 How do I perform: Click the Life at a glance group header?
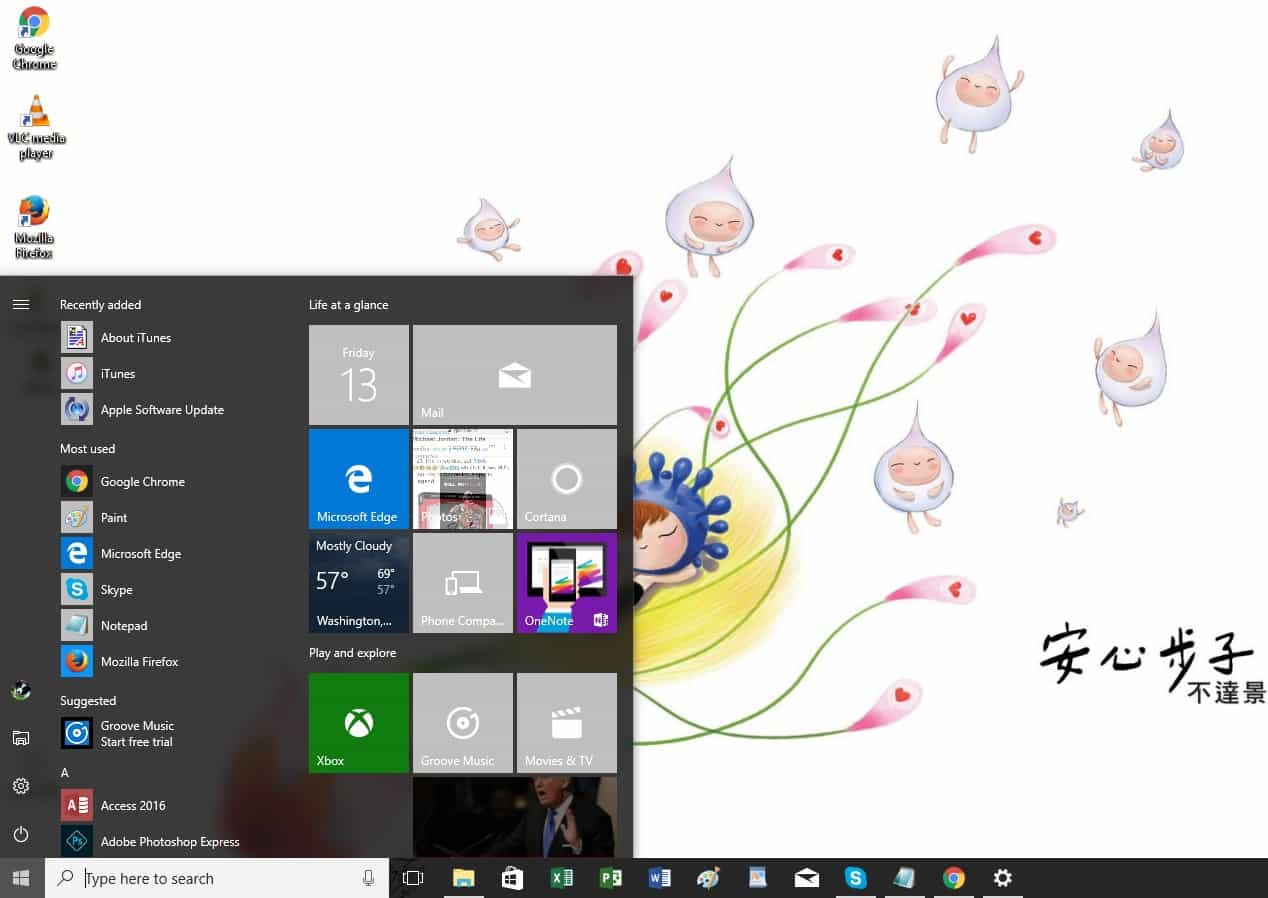pyautogui.click(x=348, y=305)
